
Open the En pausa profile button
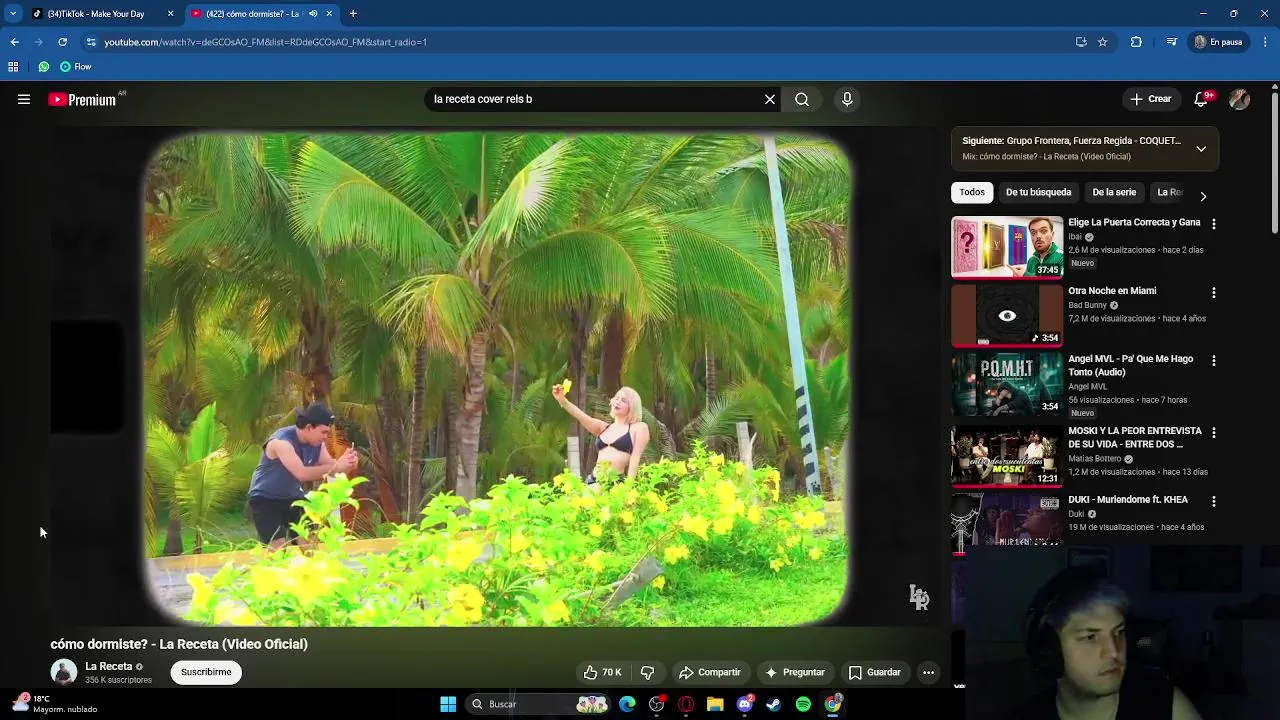[x=1218, y=42]
